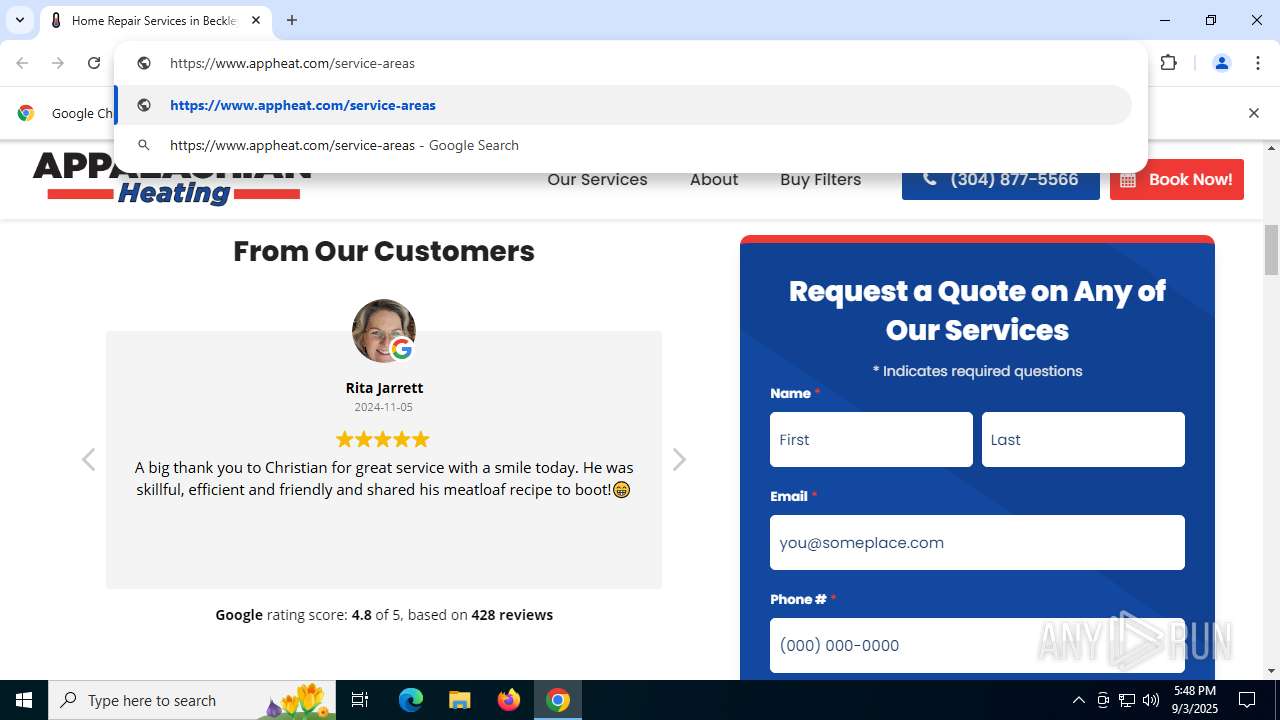Screen dimensions: 1280x720
Task: Open Chrome's three-dot menu
Action: click(x=1256, y=63)
